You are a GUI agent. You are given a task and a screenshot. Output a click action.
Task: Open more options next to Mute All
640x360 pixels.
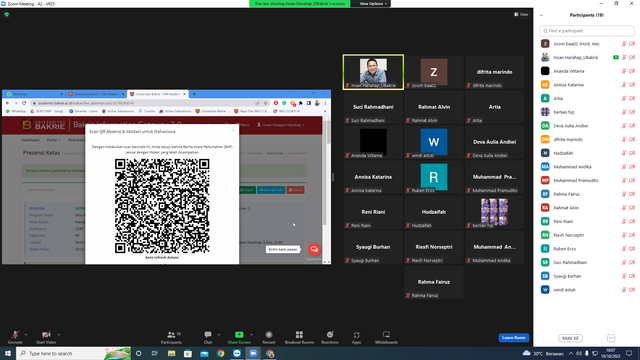click(x=611, y=338)
